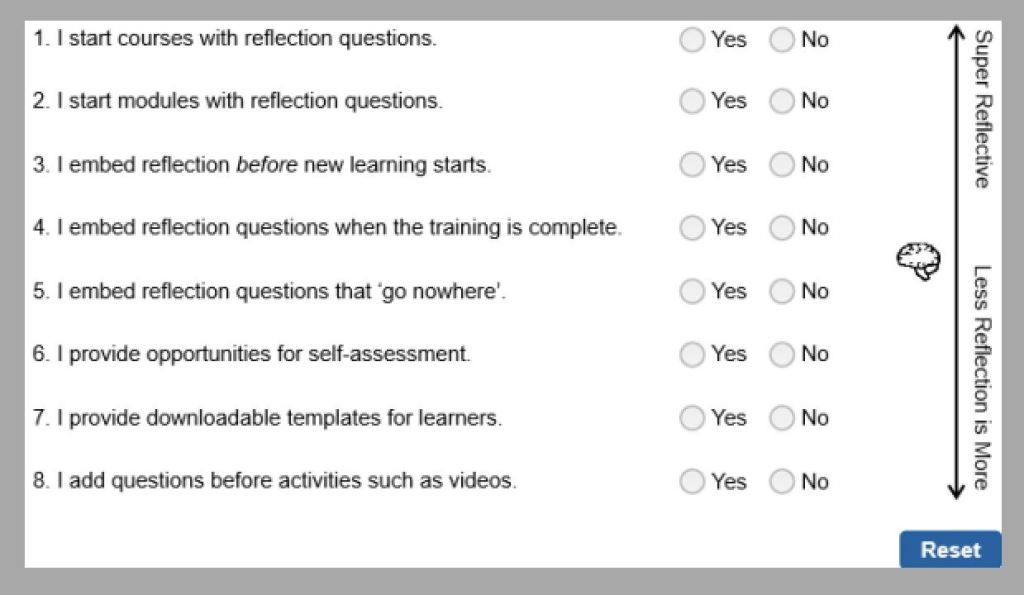Tick No for questions before activities like videos
The width and height of the screenshot is (1024, 595).
pyautogui.click(x=782, y=482)
